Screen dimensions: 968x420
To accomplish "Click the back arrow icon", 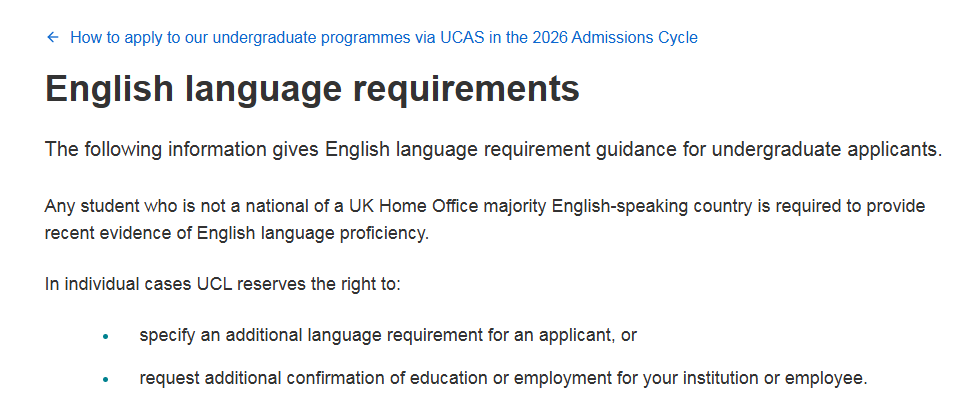I will pyautogui.click(x=52, y=38).
